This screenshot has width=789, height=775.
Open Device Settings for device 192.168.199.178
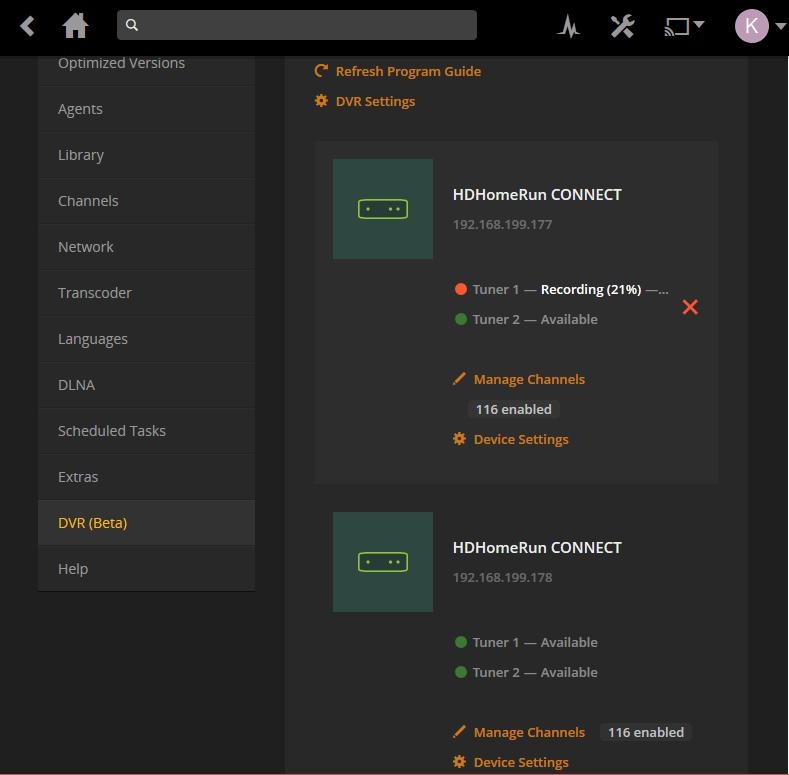(x=521, y=763)
